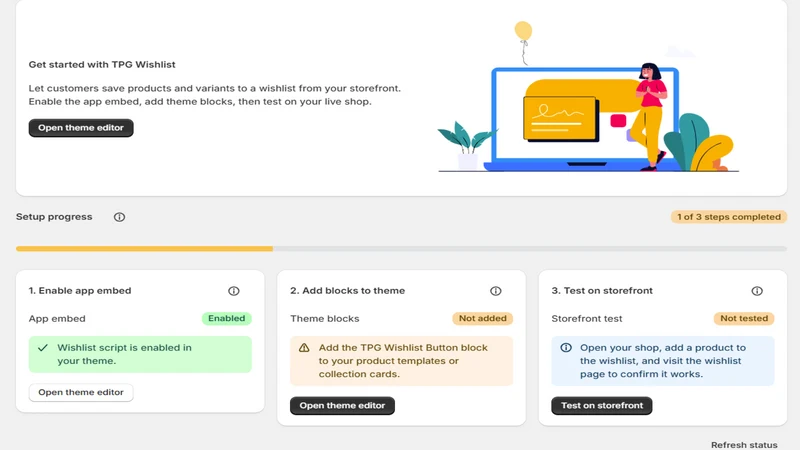This screenshot has width=800, height=450.
Task: Click the Not added status badge
Action: [483, 318]
